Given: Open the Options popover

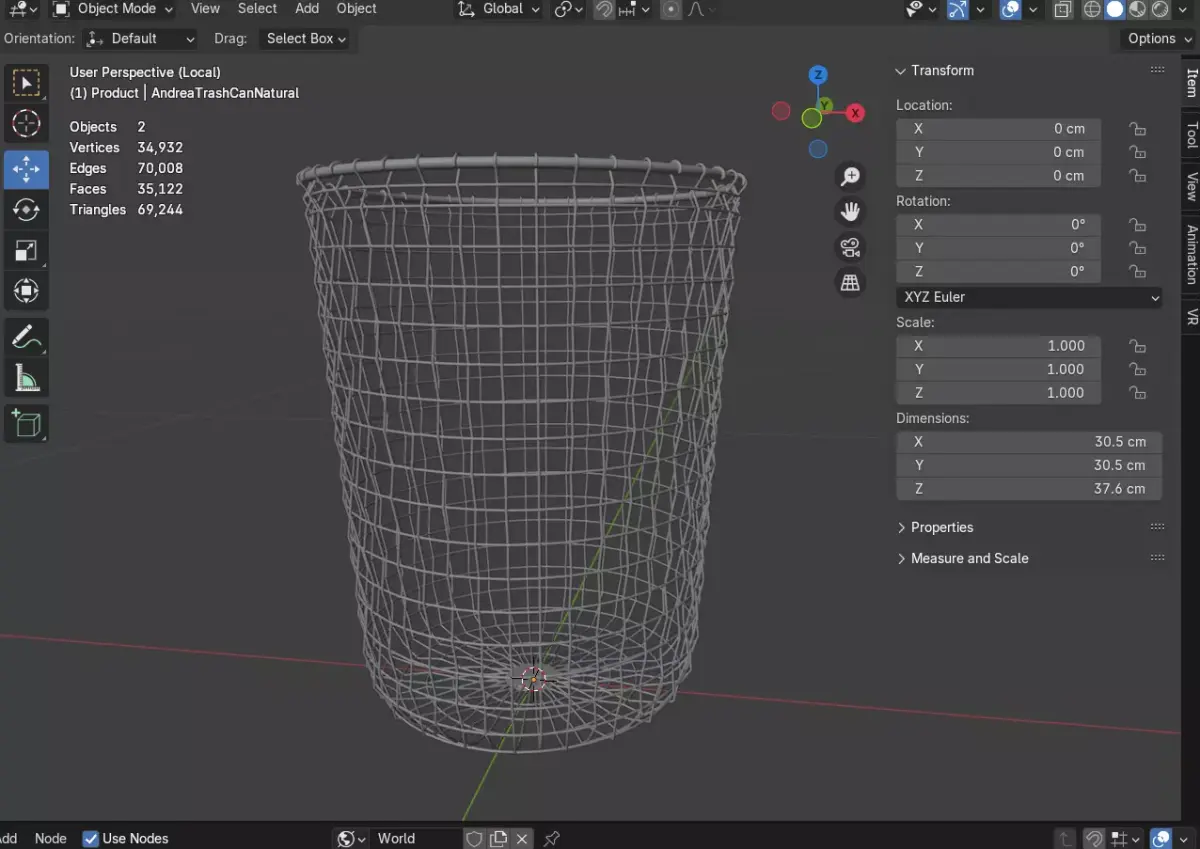Looking at the screenshot, I should 1158,38.
